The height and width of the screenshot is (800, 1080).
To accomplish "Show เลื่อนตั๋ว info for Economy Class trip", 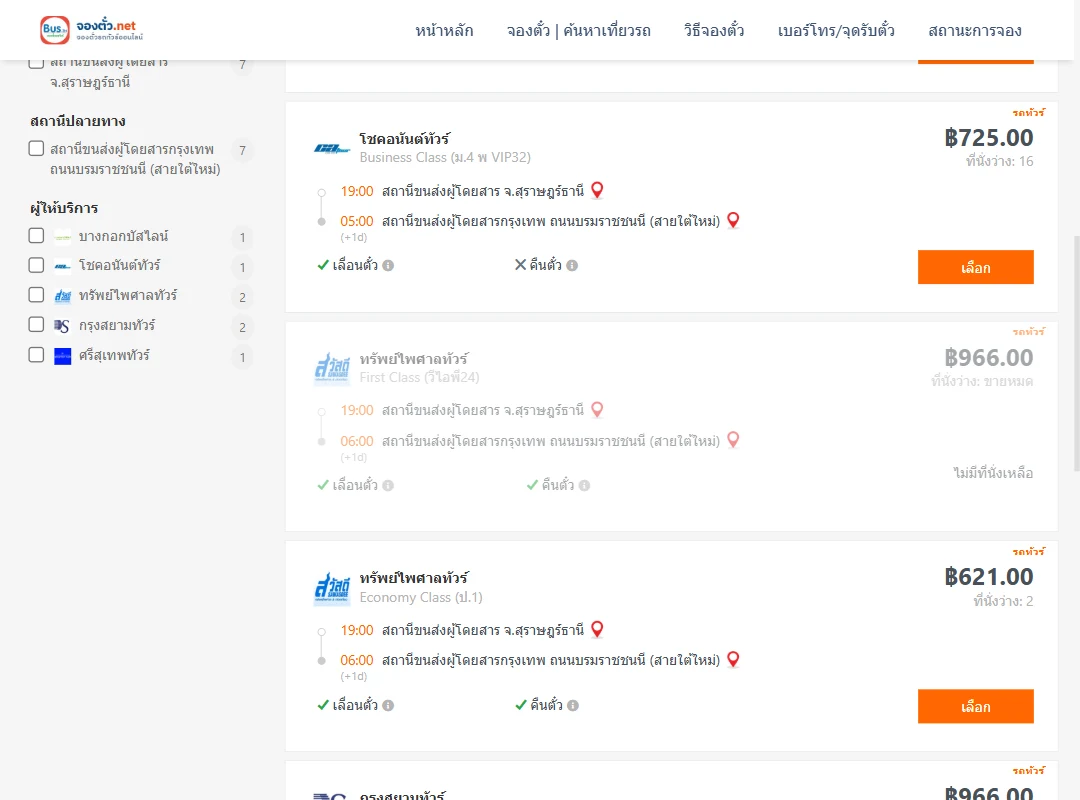I will tap(388, 705).
